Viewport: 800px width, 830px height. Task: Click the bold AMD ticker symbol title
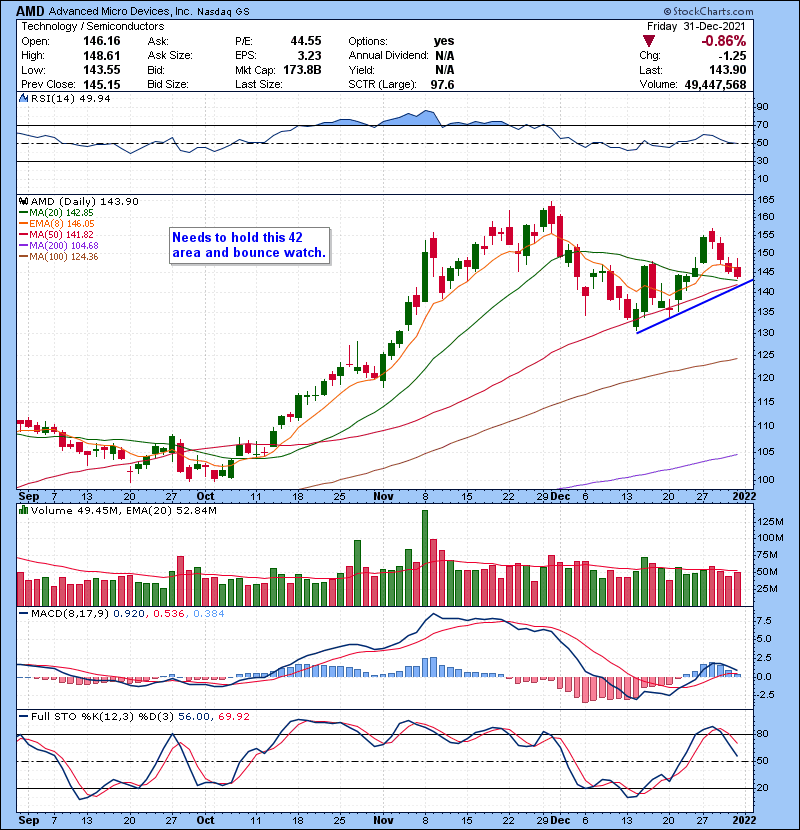(x=31, y=11)
